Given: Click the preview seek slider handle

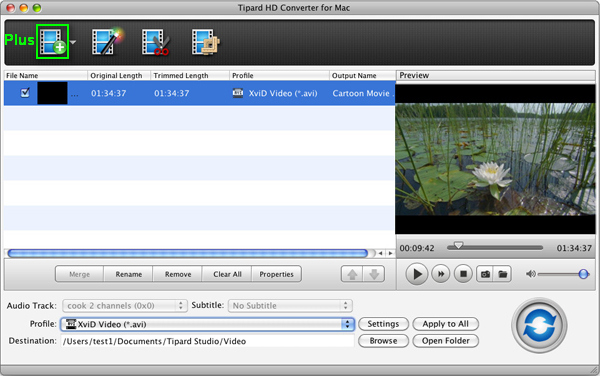Looking at the screenshot, I should pos(458,246).
